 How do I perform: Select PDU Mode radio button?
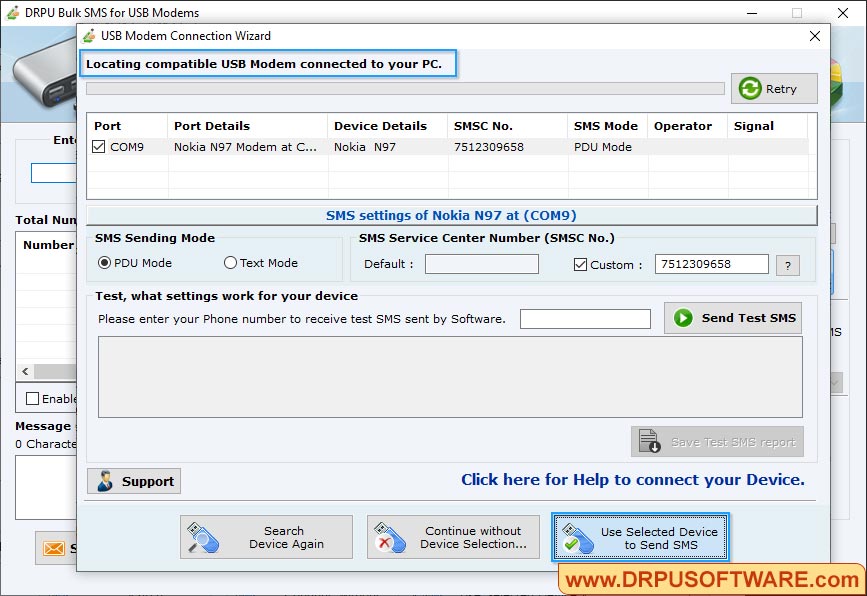coord(104,263)
